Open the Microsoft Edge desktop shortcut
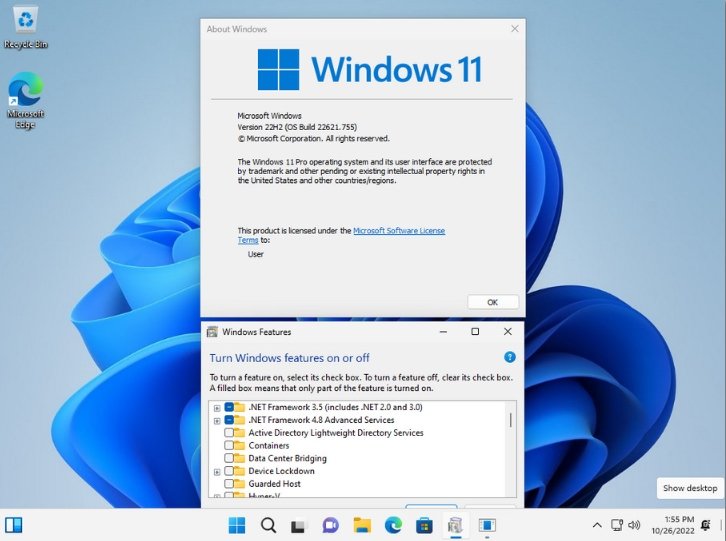Screen dimensions: 726x541 pyautogui.click(x=25, y=100)
